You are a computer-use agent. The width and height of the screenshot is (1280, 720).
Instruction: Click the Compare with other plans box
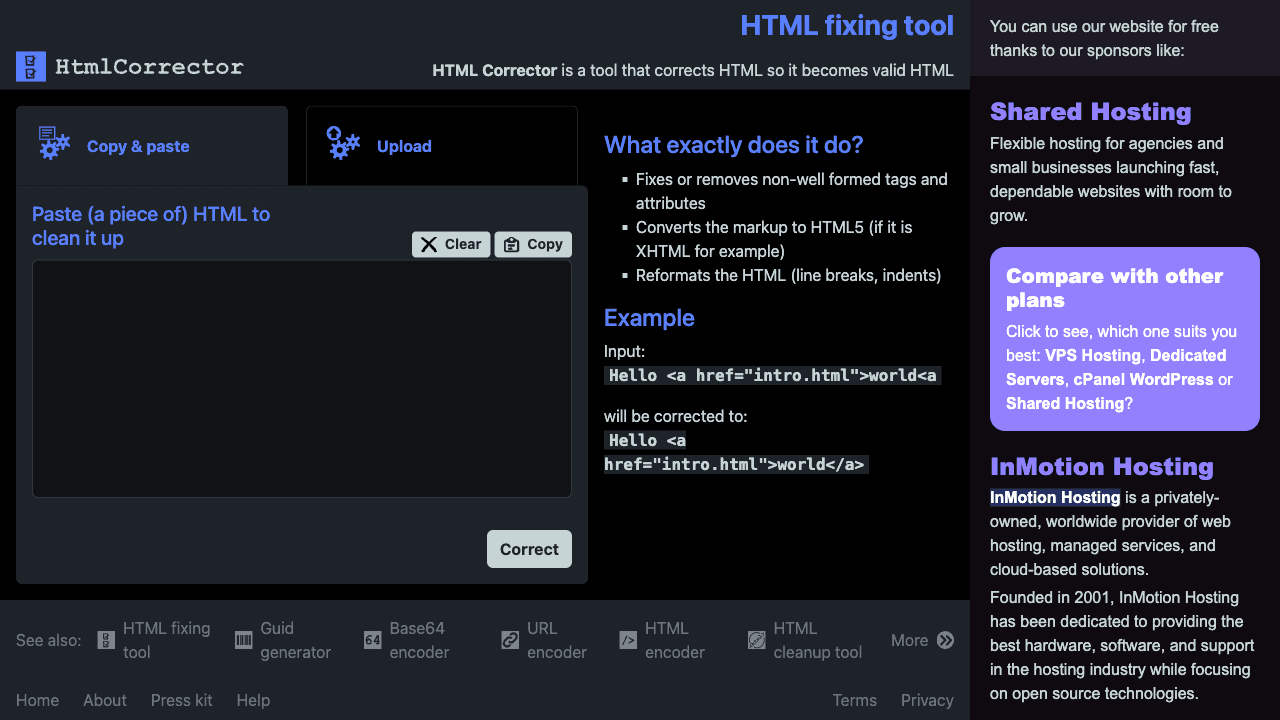coord(1125,339)
